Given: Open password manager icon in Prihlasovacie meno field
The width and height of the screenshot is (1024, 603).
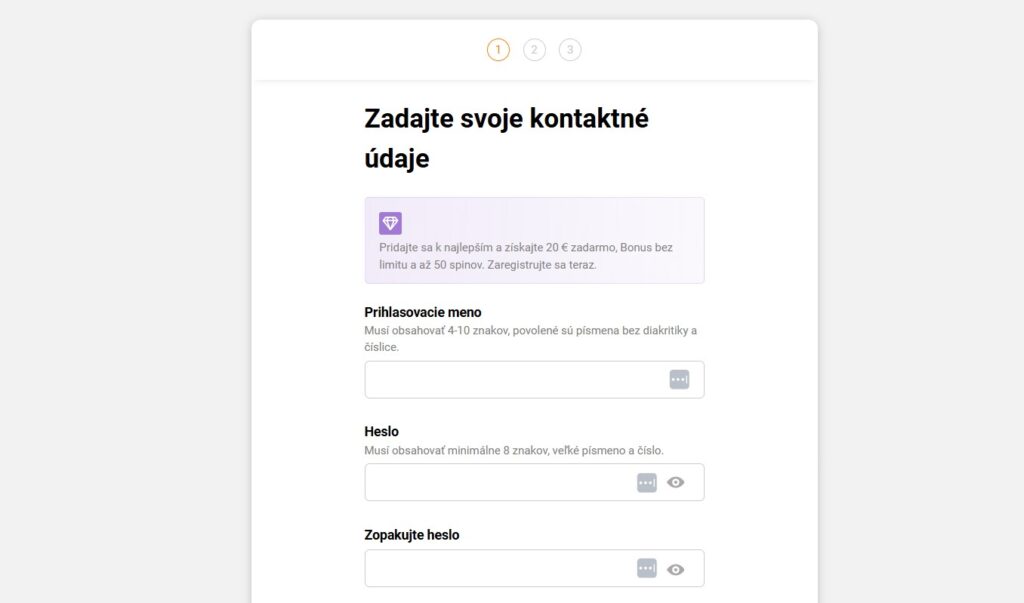Looking at the screenshot, I should [x=679, y=379].
